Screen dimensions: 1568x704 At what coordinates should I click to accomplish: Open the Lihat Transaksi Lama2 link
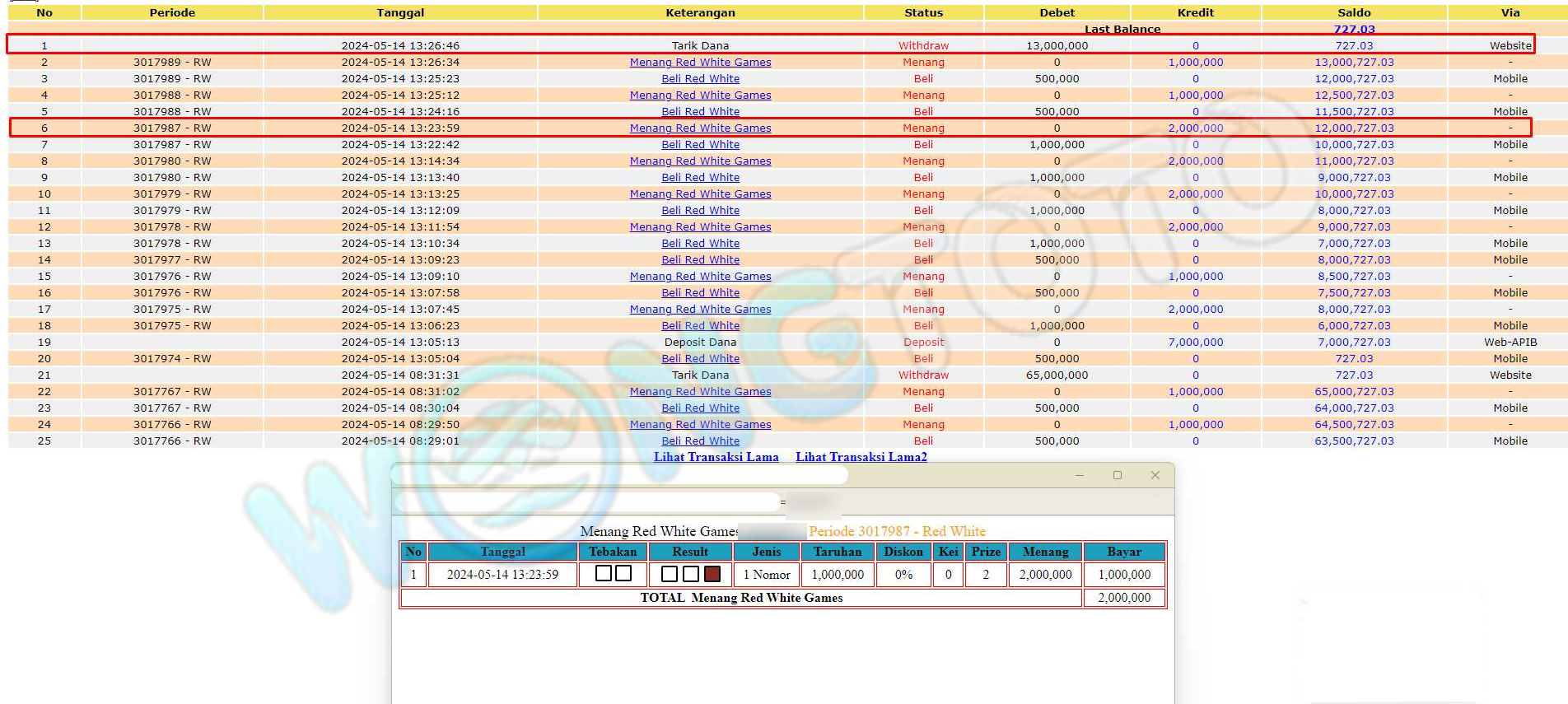861,457
